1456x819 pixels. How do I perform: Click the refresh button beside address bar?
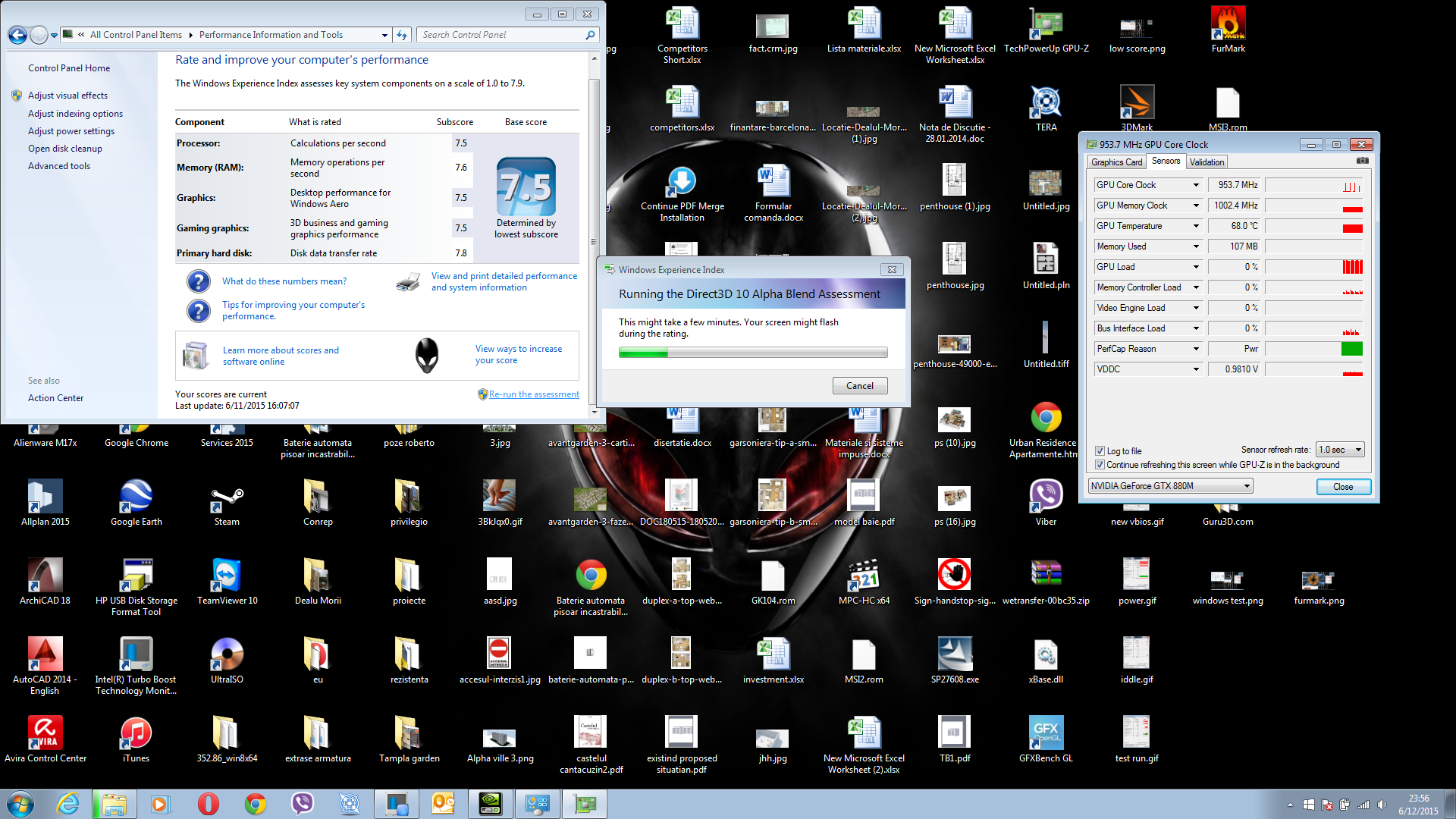pos(402,35)
